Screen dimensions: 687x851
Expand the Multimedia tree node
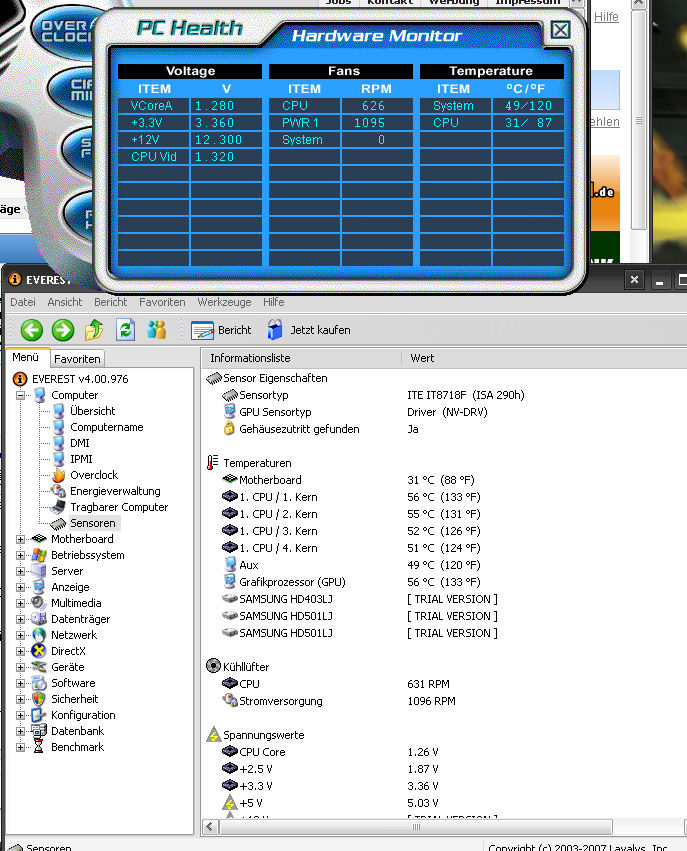(x=21, y=603)
